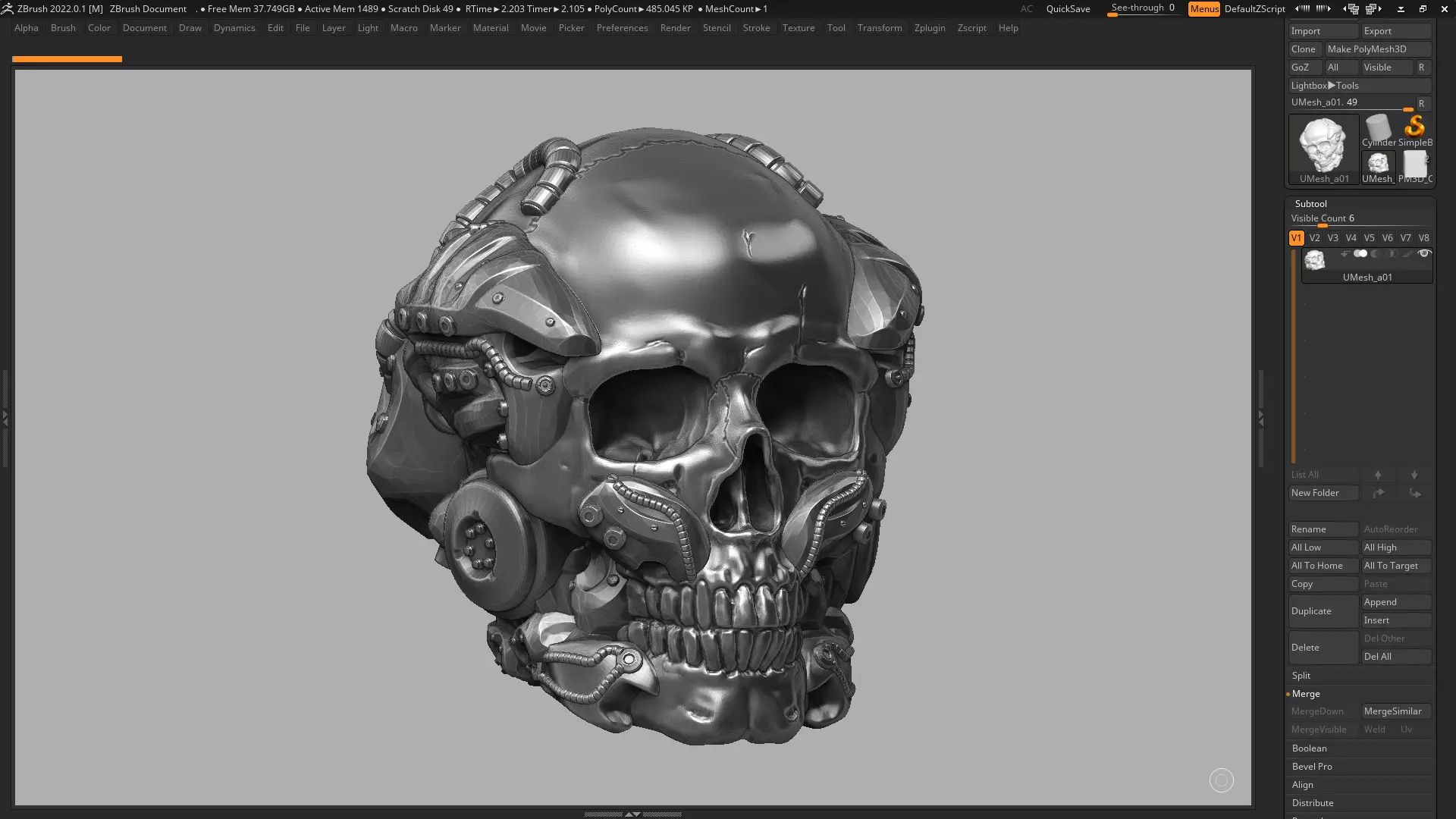Click the subtool arrow Start flag icon
Viewport: 1456px width, 819px height.
1345,254
